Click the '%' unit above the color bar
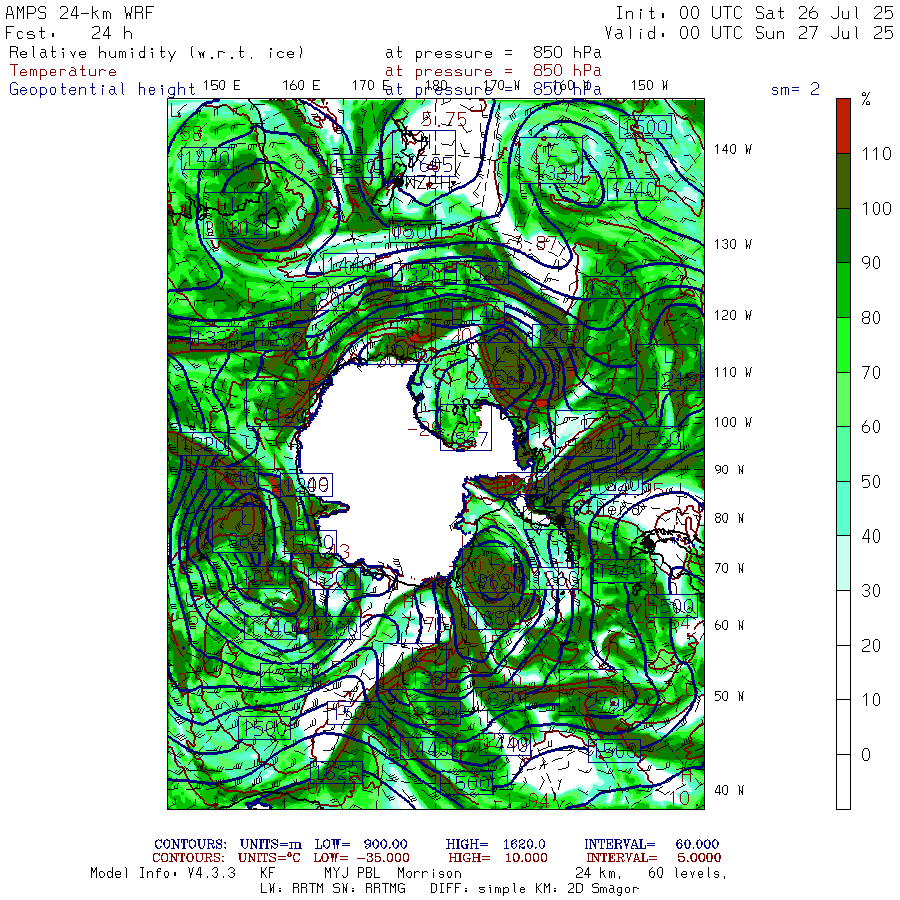Image resolution: width=900 pixels, height=900 pixels. click(866, 99)
